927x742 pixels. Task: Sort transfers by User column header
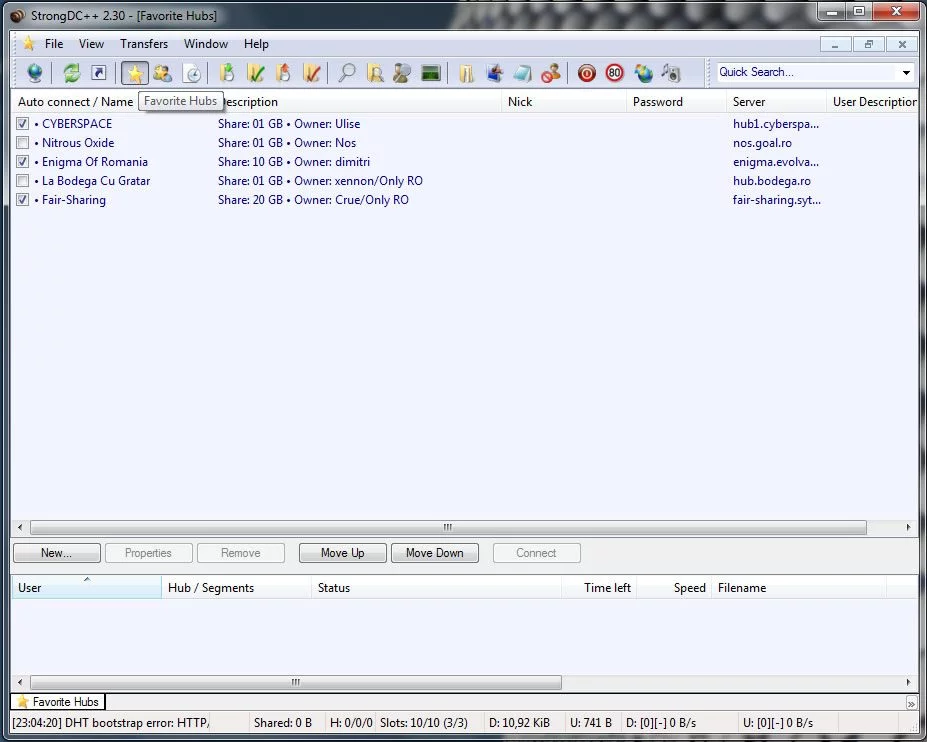(x=86, y=588)
